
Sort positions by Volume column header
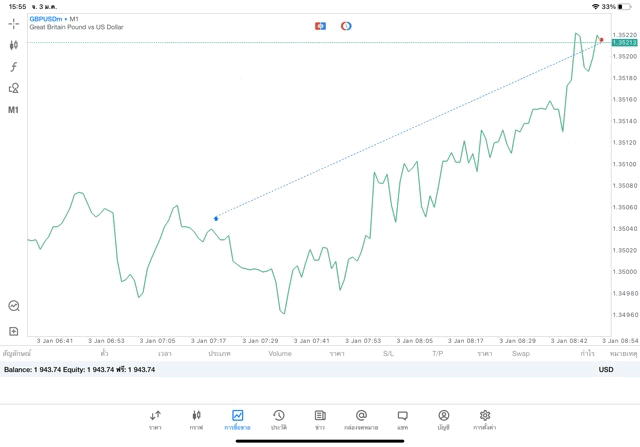click(280, 353)
